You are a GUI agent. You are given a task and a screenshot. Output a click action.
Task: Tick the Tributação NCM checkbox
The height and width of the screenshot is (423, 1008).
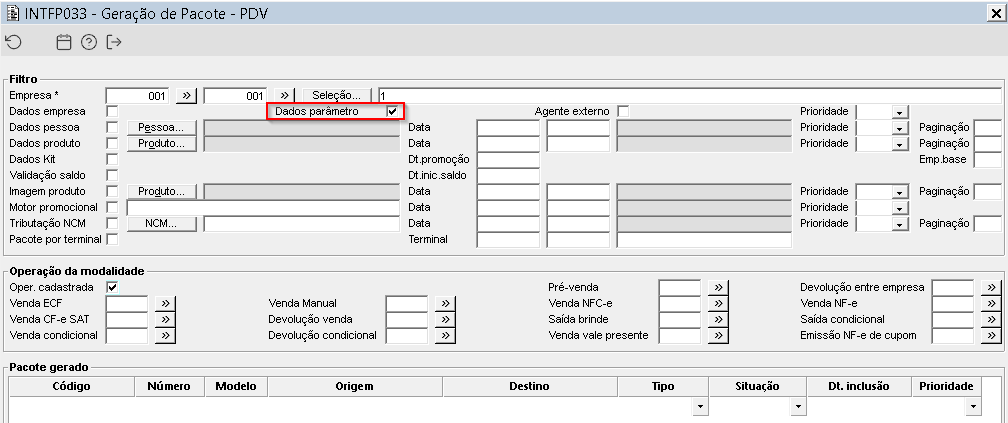112,224
